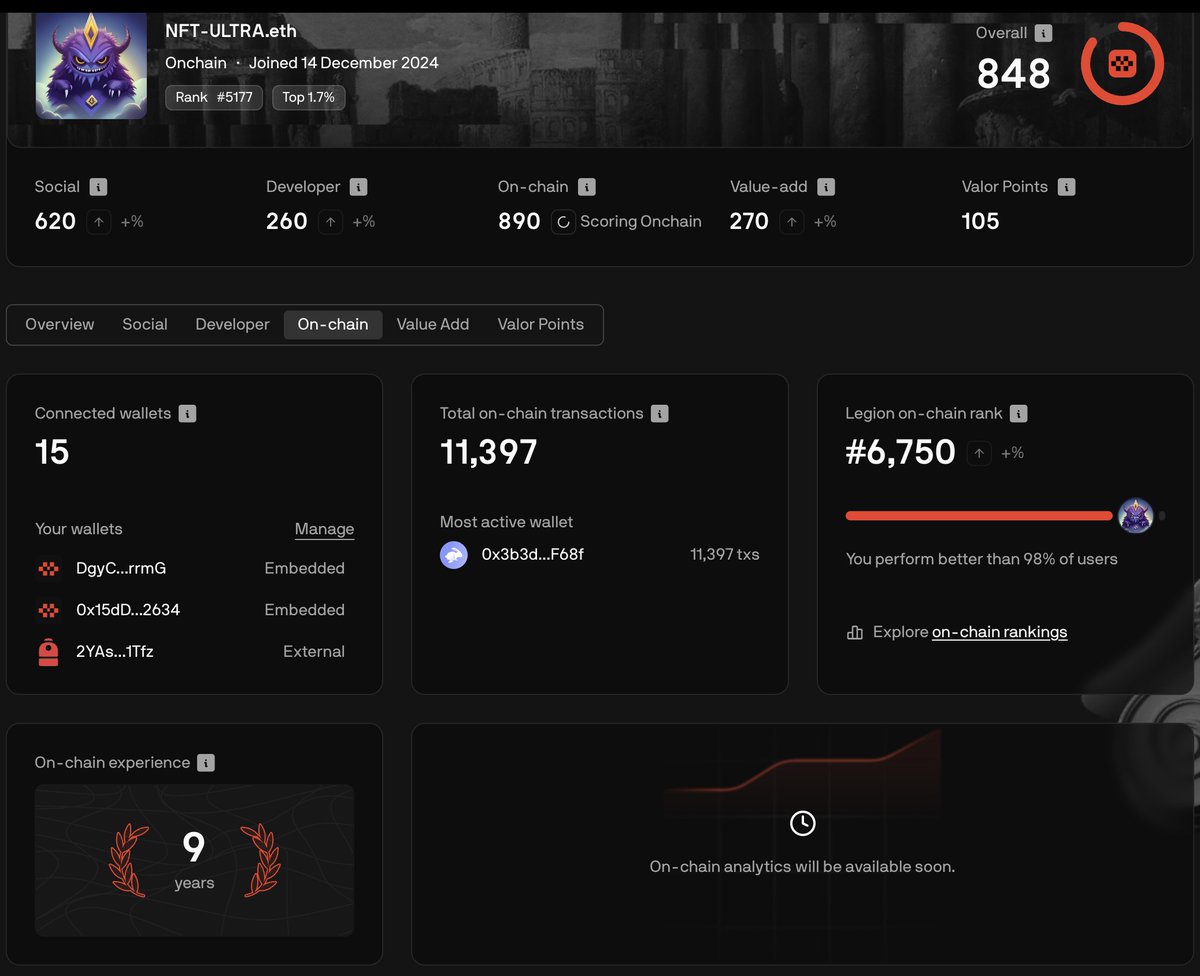Click the NFT-ULTRA.eth monster avatar
Image resolution: width=1200 pixels, height=976 pixels.
point(91,65)
